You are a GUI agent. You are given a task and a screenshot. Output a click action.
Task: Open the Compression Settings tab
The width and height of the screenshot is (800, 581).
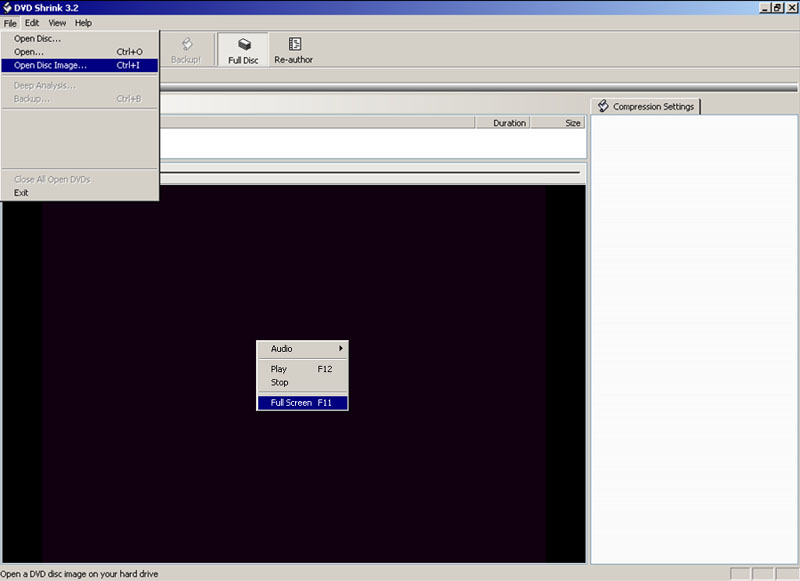coord(646,106)
